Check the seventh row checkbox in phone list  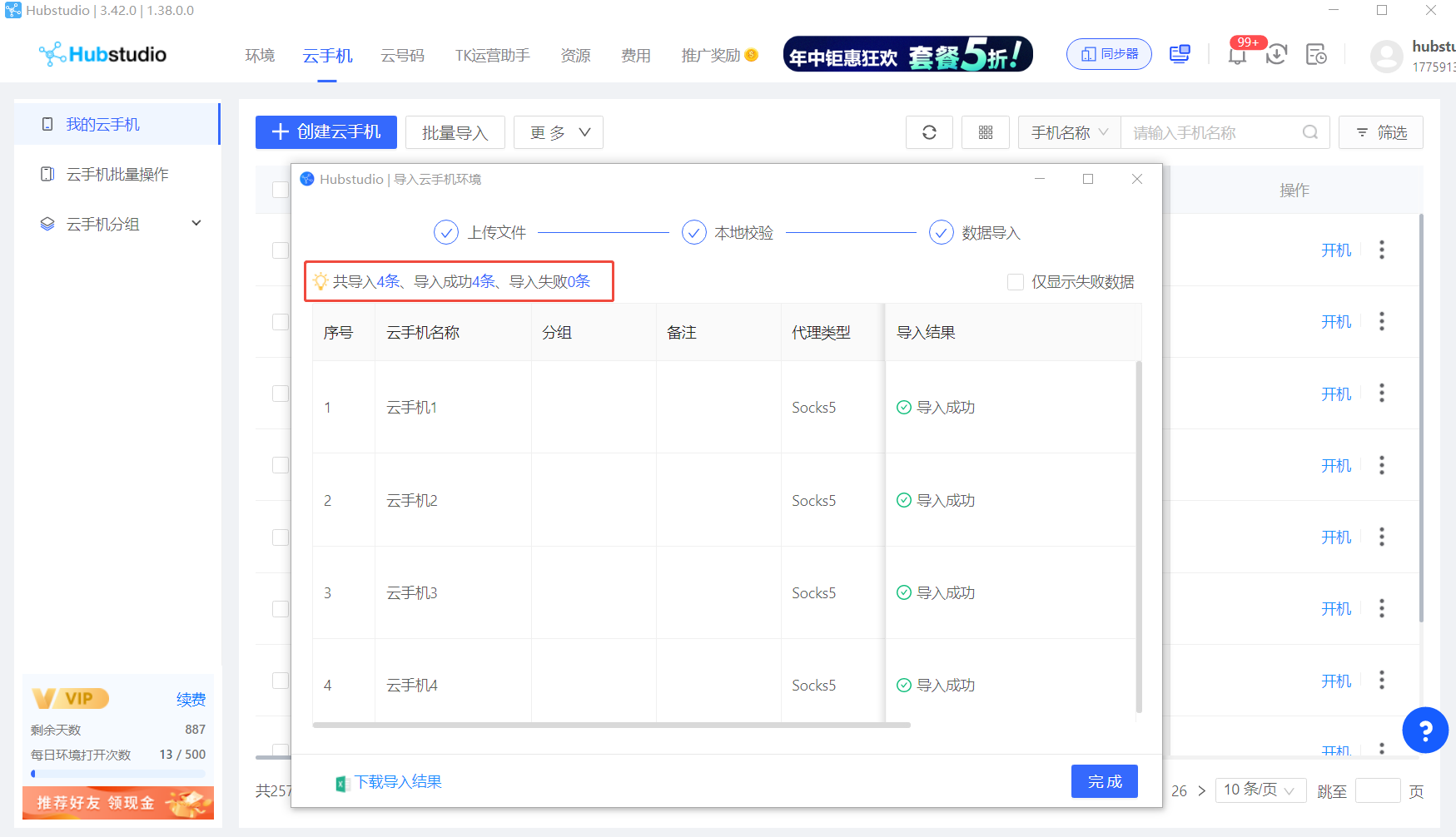pyautogui.click(x=281, y=681)
